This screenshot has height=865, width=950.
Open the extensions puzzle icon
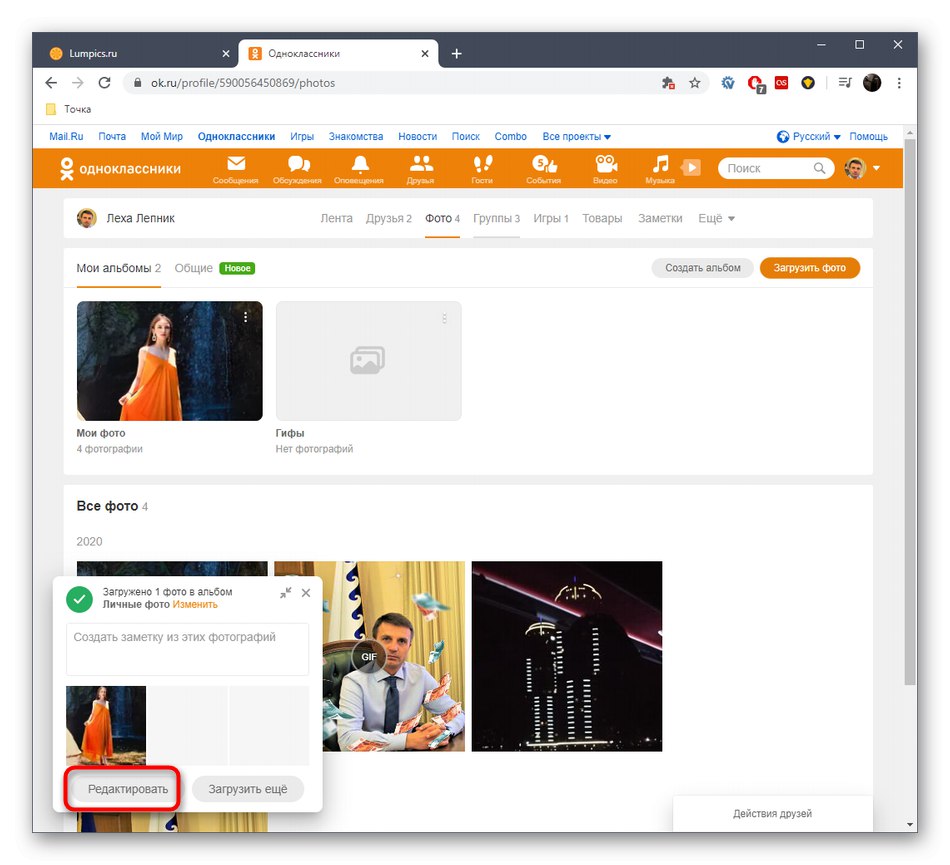pos(668,83)
